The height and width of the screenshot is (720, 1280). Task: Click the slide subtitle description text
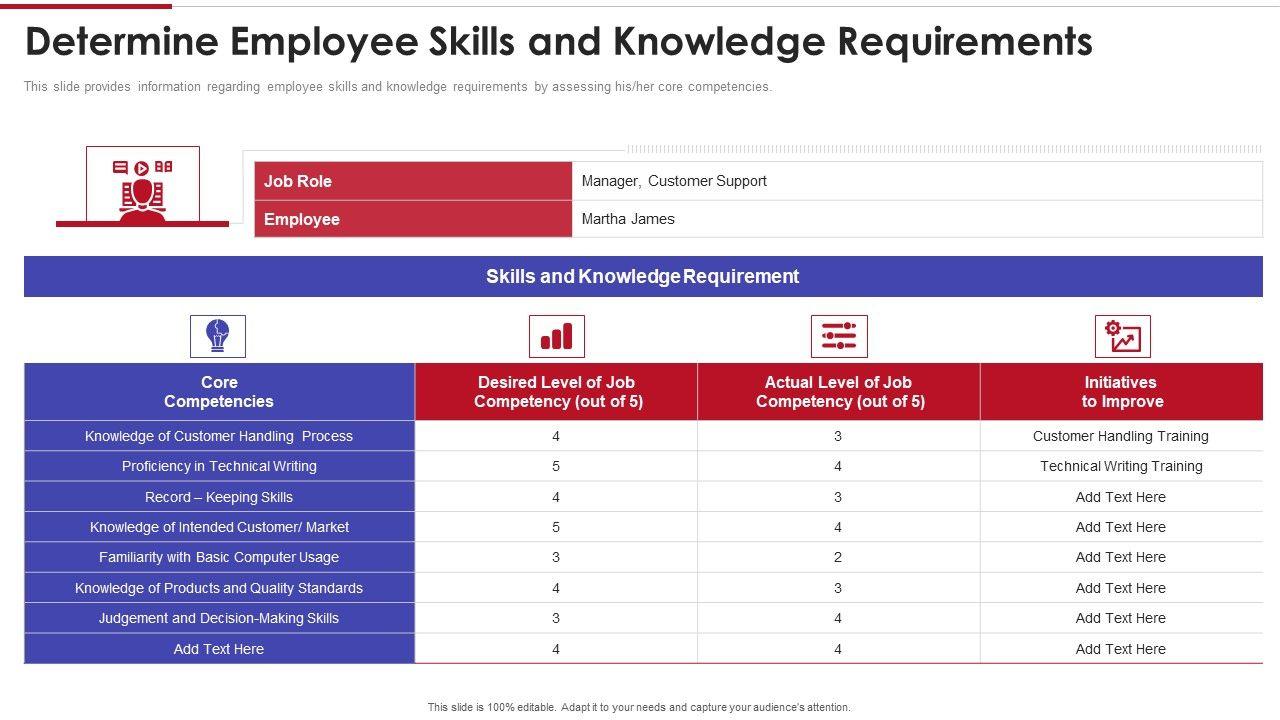pyautogui.click(x=397, y=87)
